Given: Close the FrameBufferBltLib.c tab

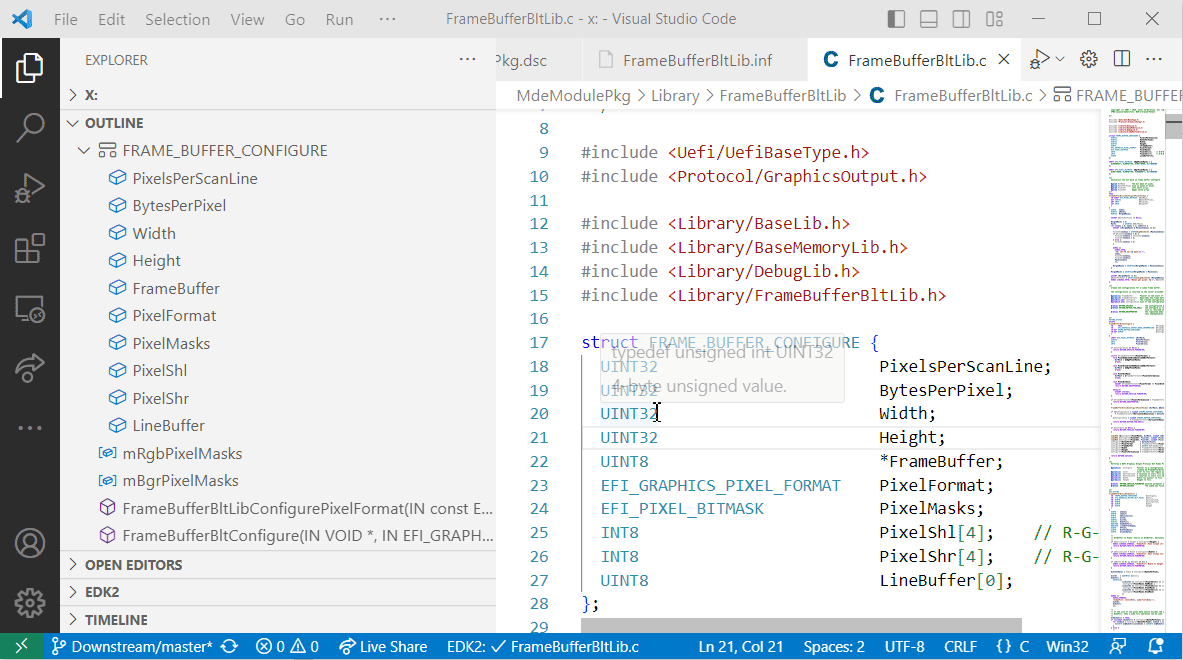Looking at the screenshot, I should (1003, 60).
